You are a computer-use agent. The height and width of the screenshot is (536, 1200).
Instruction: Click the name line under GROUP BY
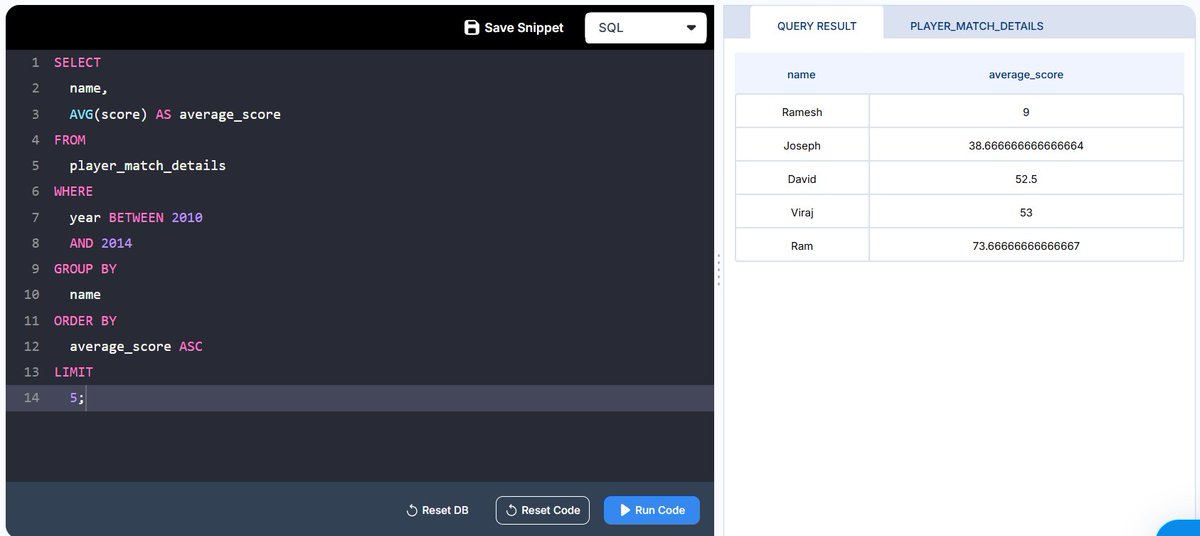pos(85,295)
